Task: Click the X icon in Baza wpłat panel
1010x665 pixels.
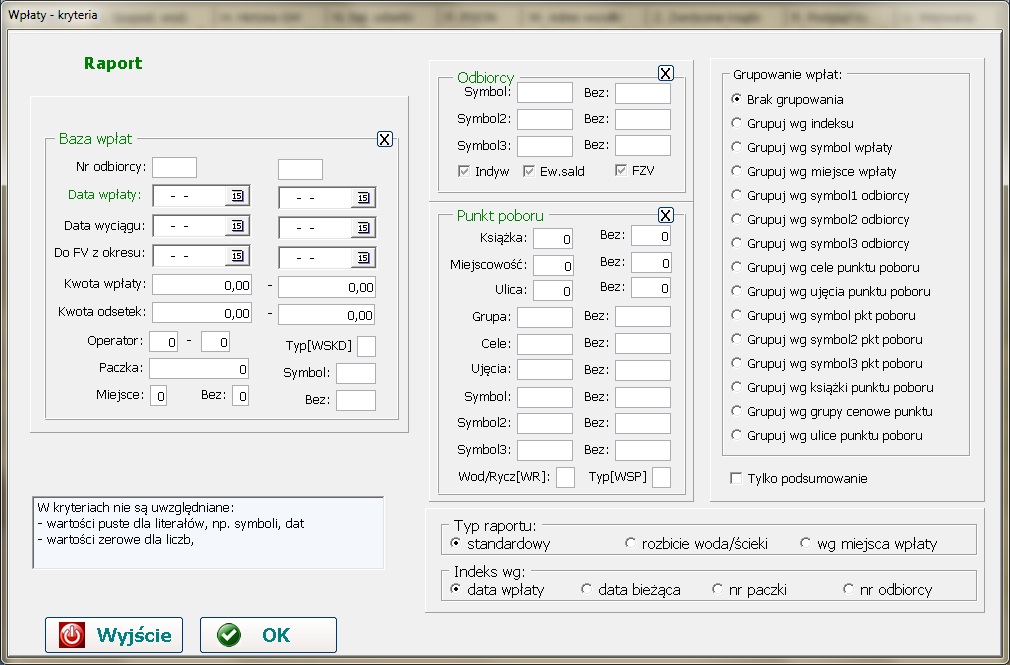Action: tap(385, 139)
